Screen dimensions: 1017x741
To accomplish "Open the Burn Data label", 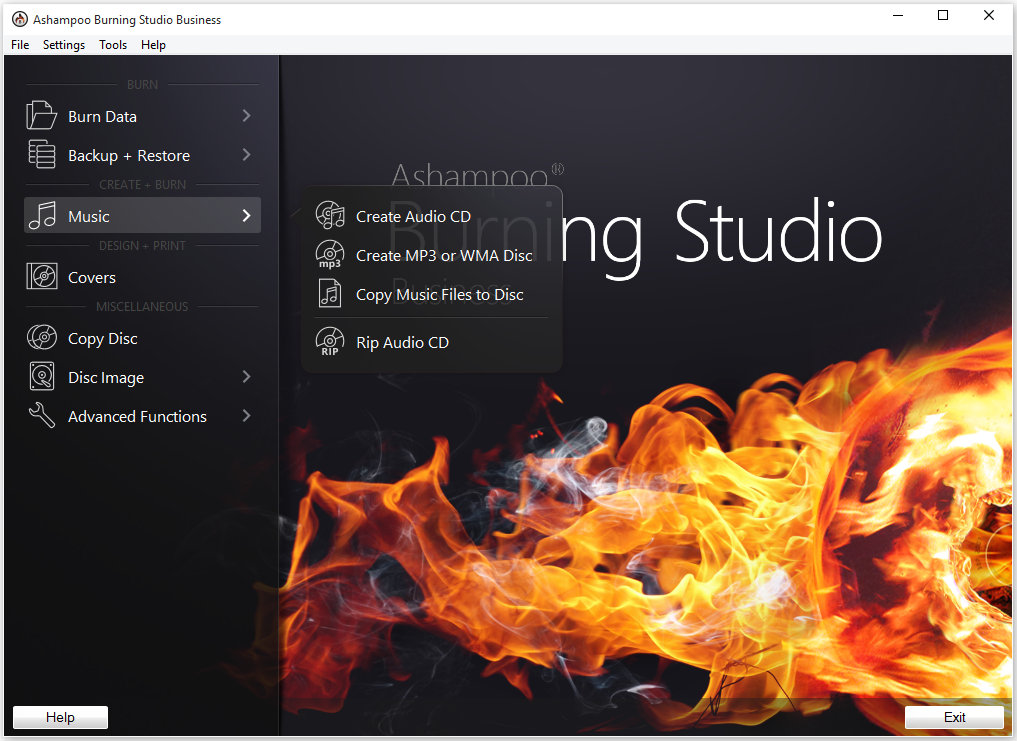I will click(x=102, y=116).
